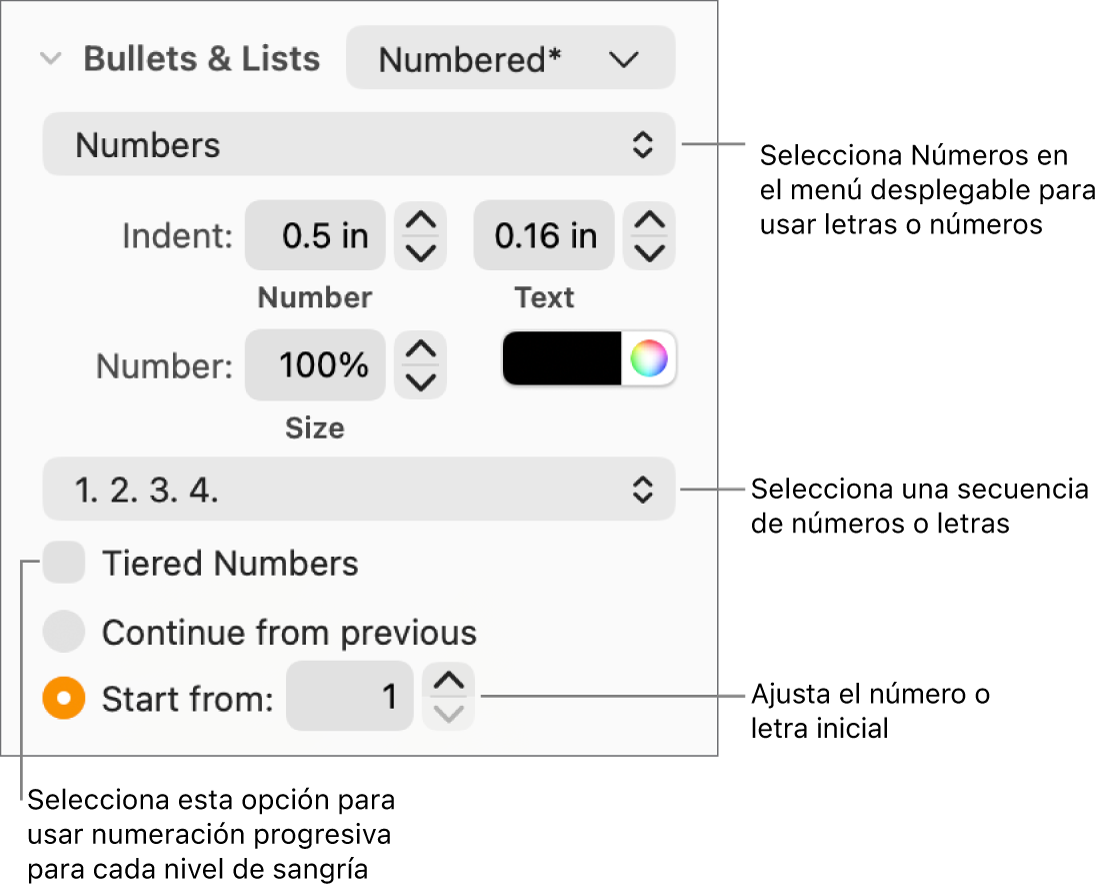Decrement the Start from value

click(x=447, y=711)
